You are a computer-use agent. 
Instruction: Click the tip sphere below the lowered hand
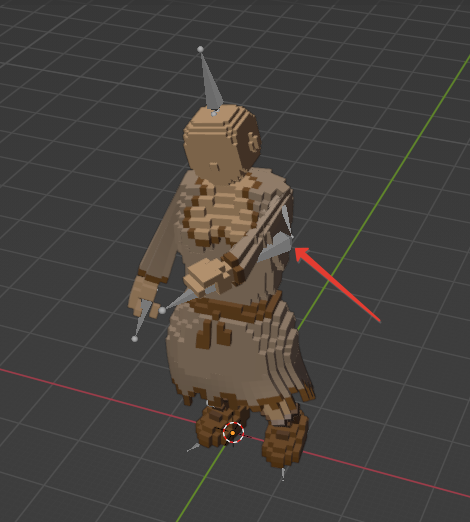coord(135,339)
